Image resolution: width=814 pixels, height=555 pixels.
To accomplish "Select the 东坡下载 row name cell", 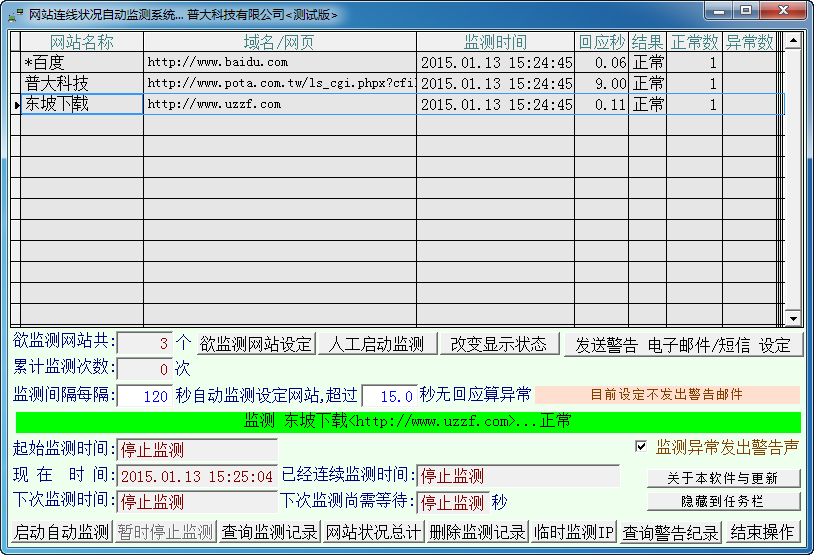I will [82, 104].
